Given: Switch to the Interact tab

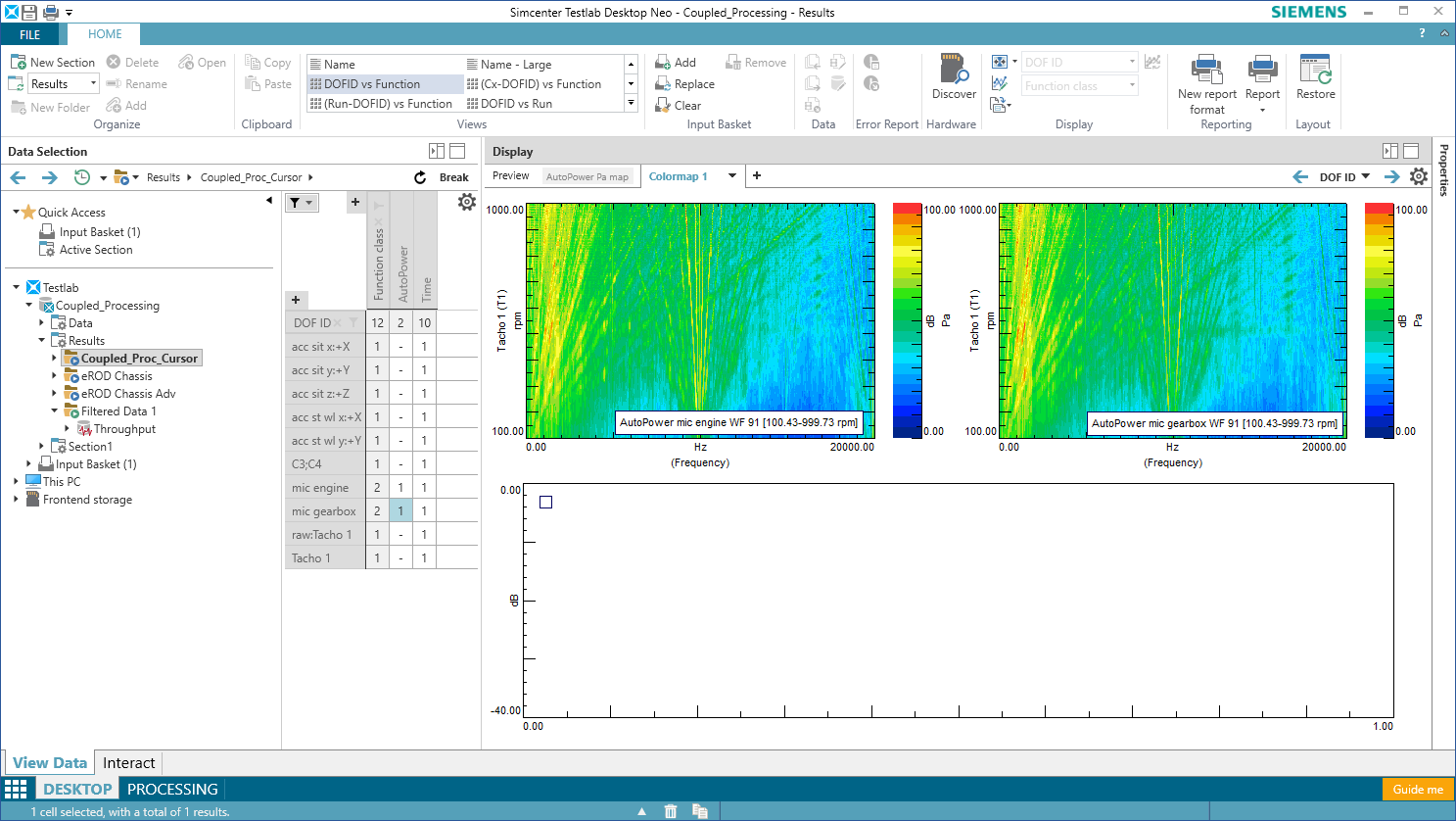Looking at the screenshot, I should (129, 763).
